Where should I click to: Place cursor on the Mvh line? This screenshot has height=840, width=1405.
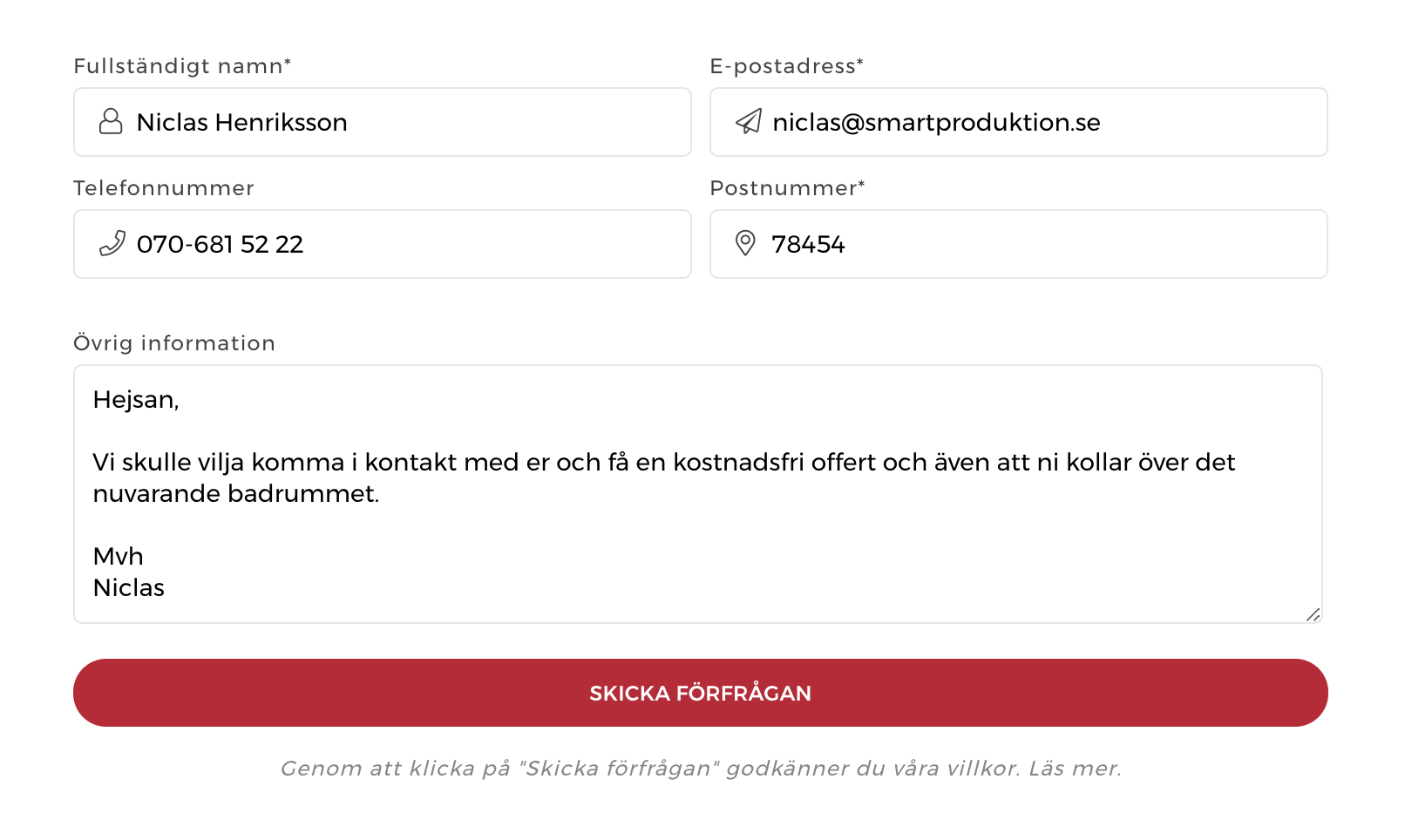(119, 557)
